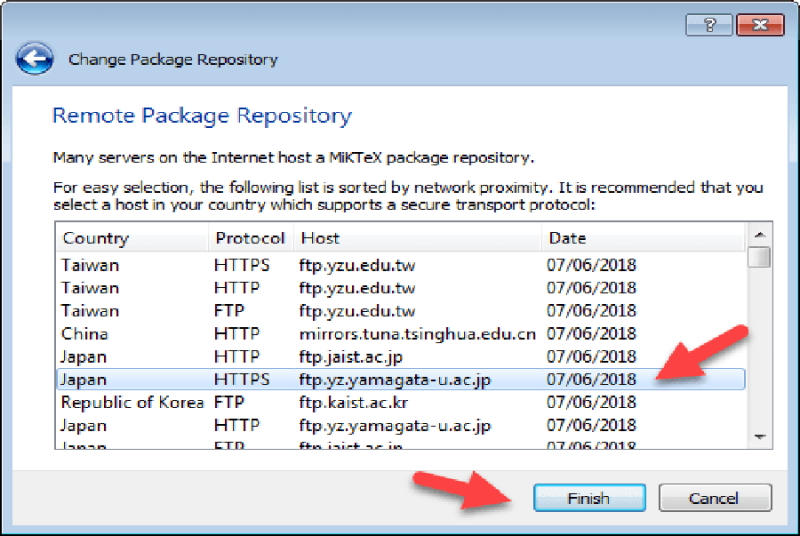Select China mirrors.tuna.tsinghua.edu.cn row
Image resolution: width=800 pixels, height=536 pixels.
pos(401,334)
